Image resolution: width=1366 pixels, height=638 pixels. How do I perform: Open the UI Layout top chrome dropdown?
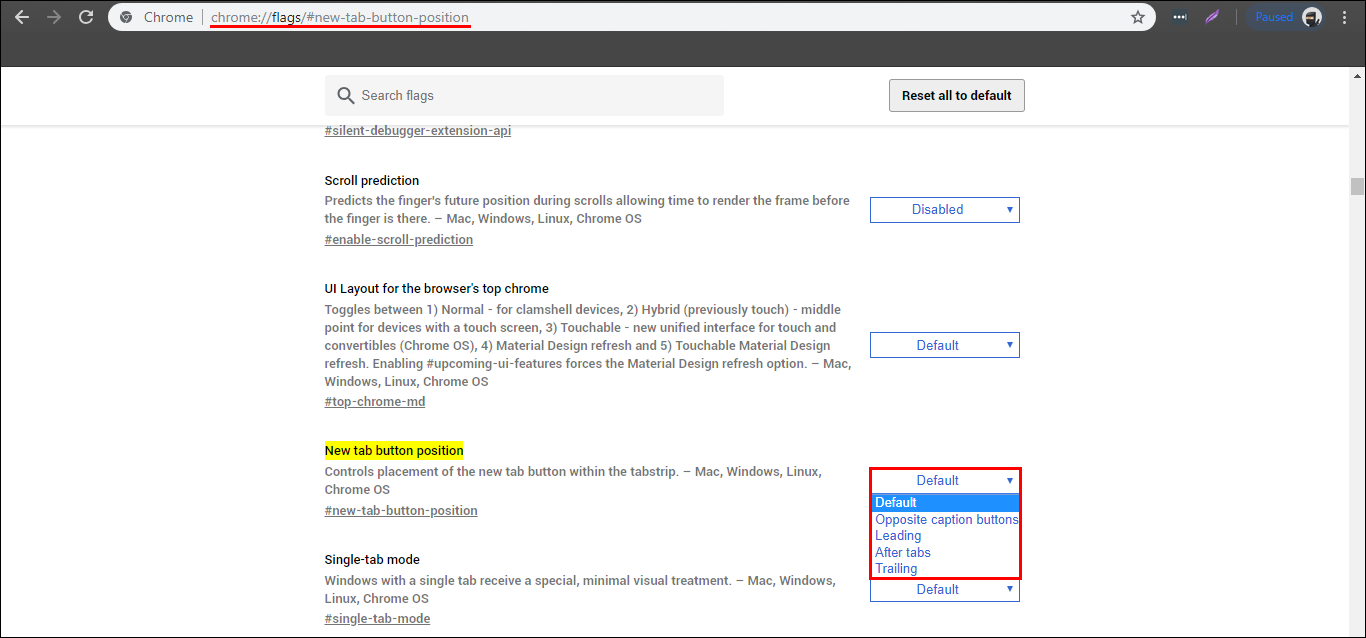tap(945, 345)
